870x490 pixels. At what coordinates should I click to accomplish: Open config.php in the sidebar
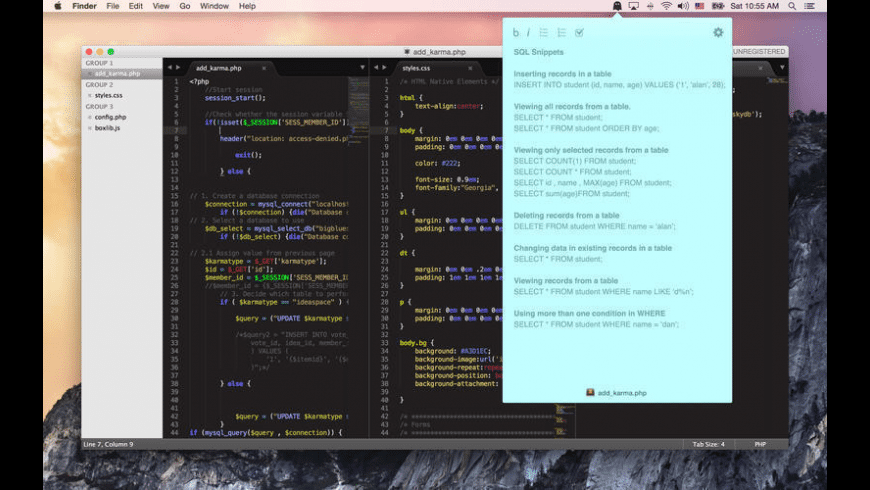point(110,117)
